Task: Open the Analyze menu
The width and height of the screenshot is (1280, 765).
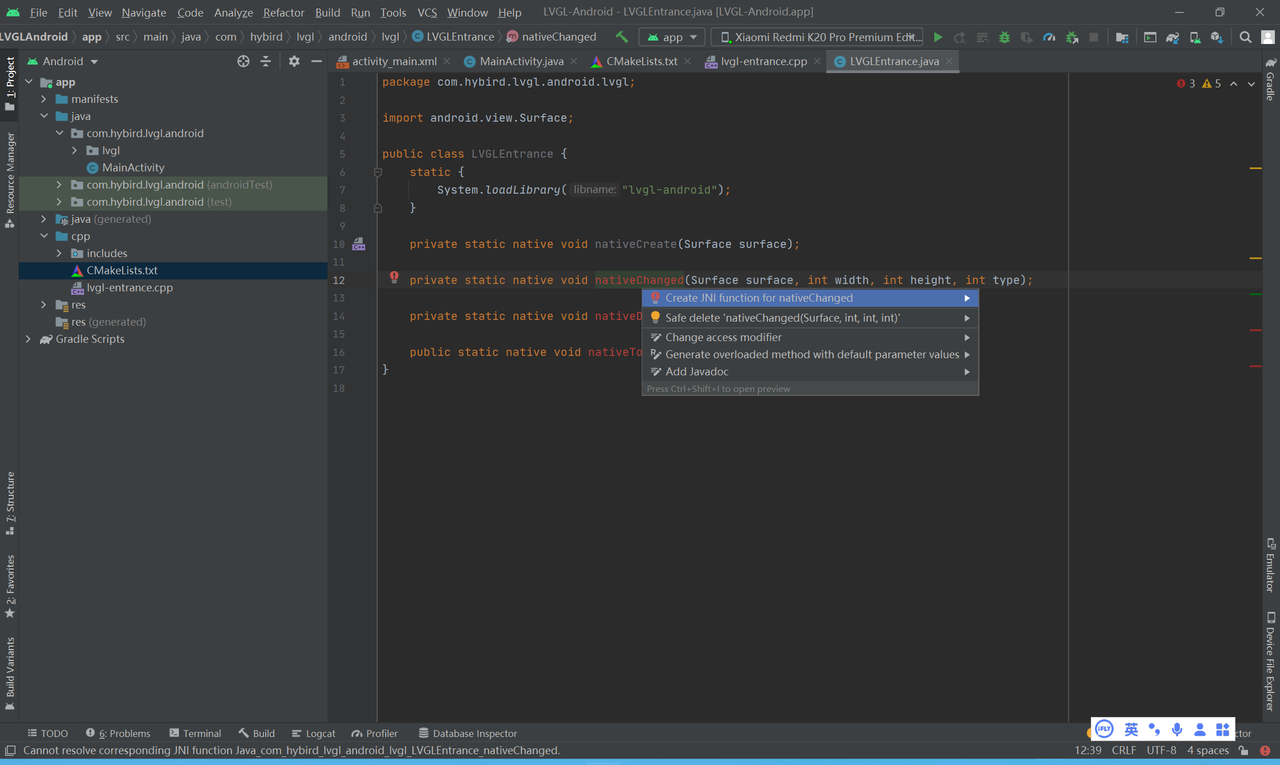Action: [233, 12]
